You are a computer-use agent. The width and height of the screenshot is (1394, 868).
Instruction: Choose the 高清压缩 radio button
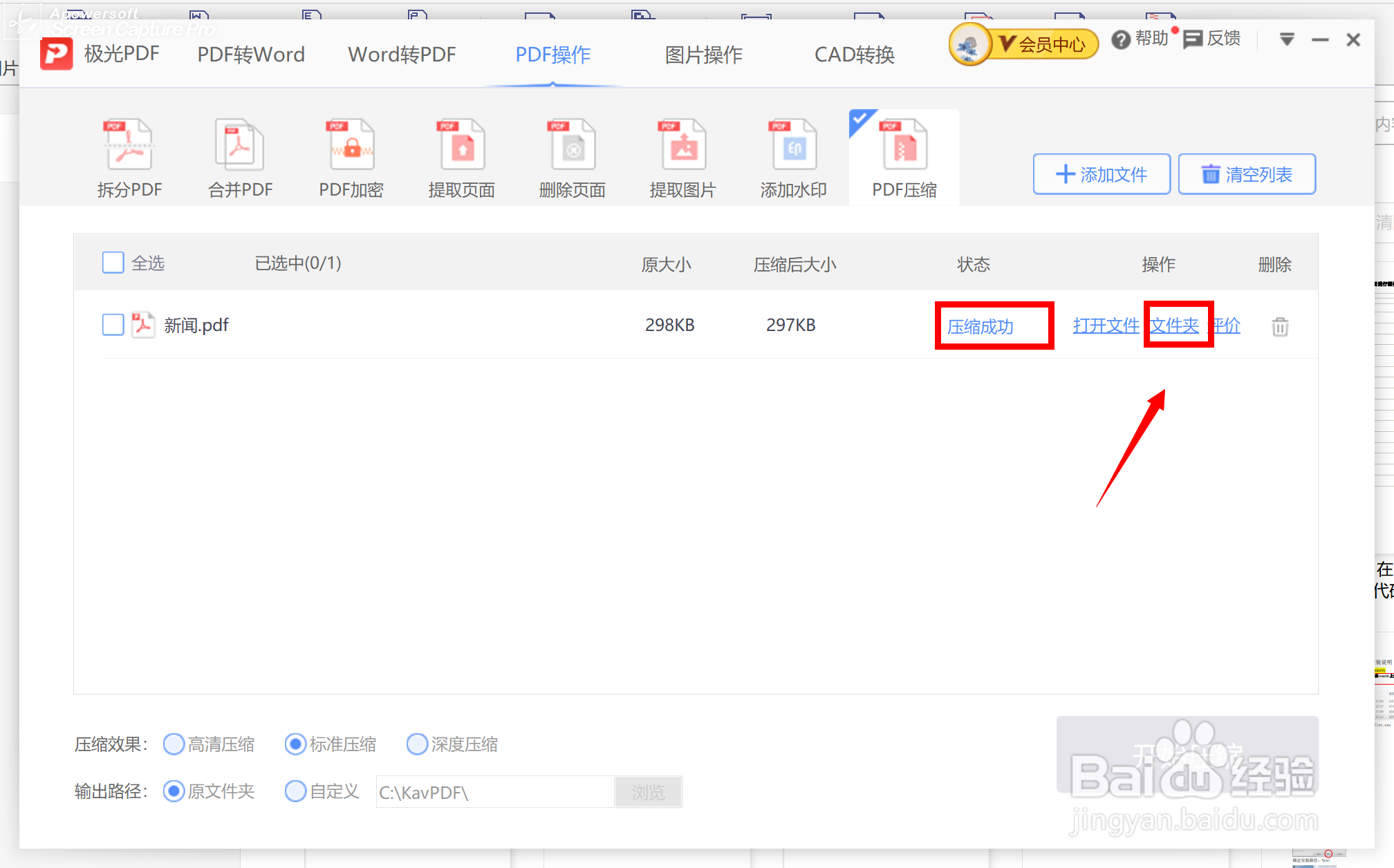click(174, 744)
